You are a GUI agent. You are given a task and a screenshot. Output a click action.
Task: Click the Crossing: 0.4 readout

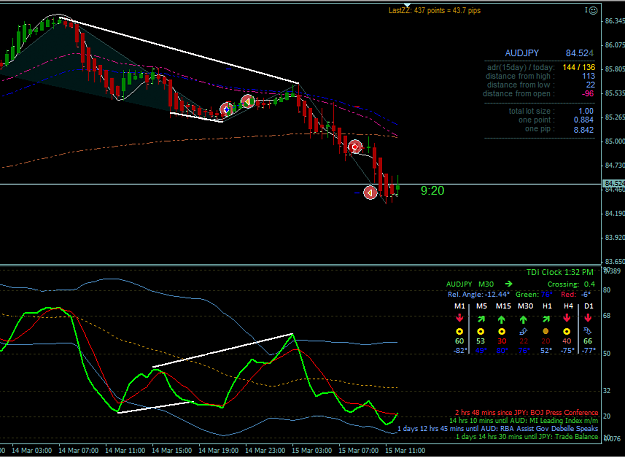[x=571, y=284]
